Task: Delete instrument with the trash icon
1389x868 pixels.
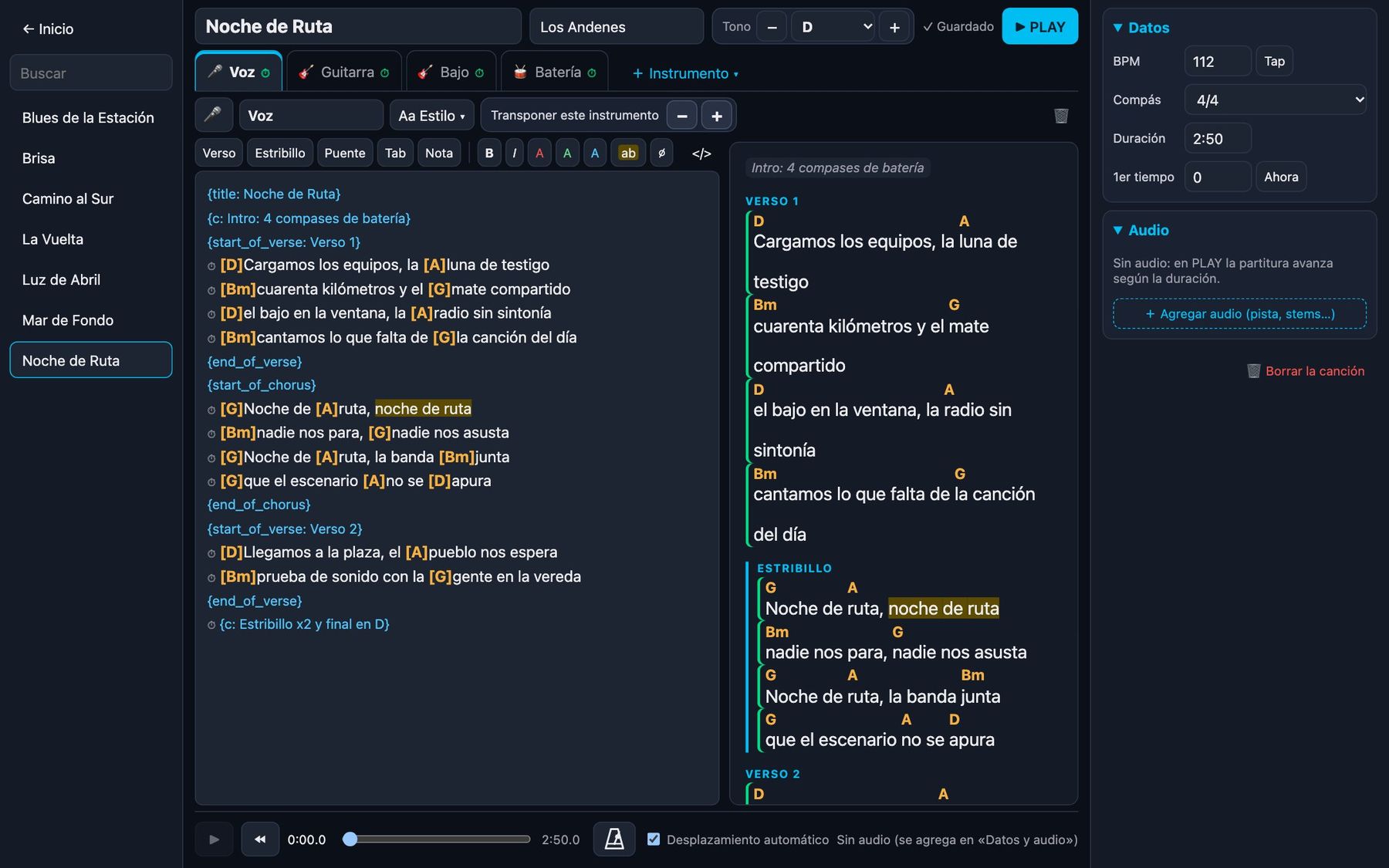Action: [1061, 116]
